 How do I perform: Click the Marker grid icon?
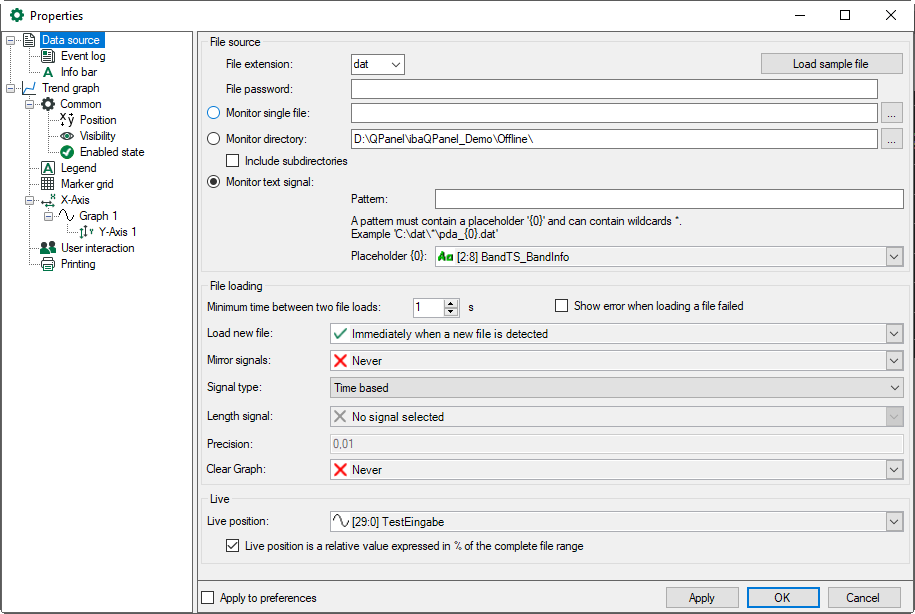48,184
